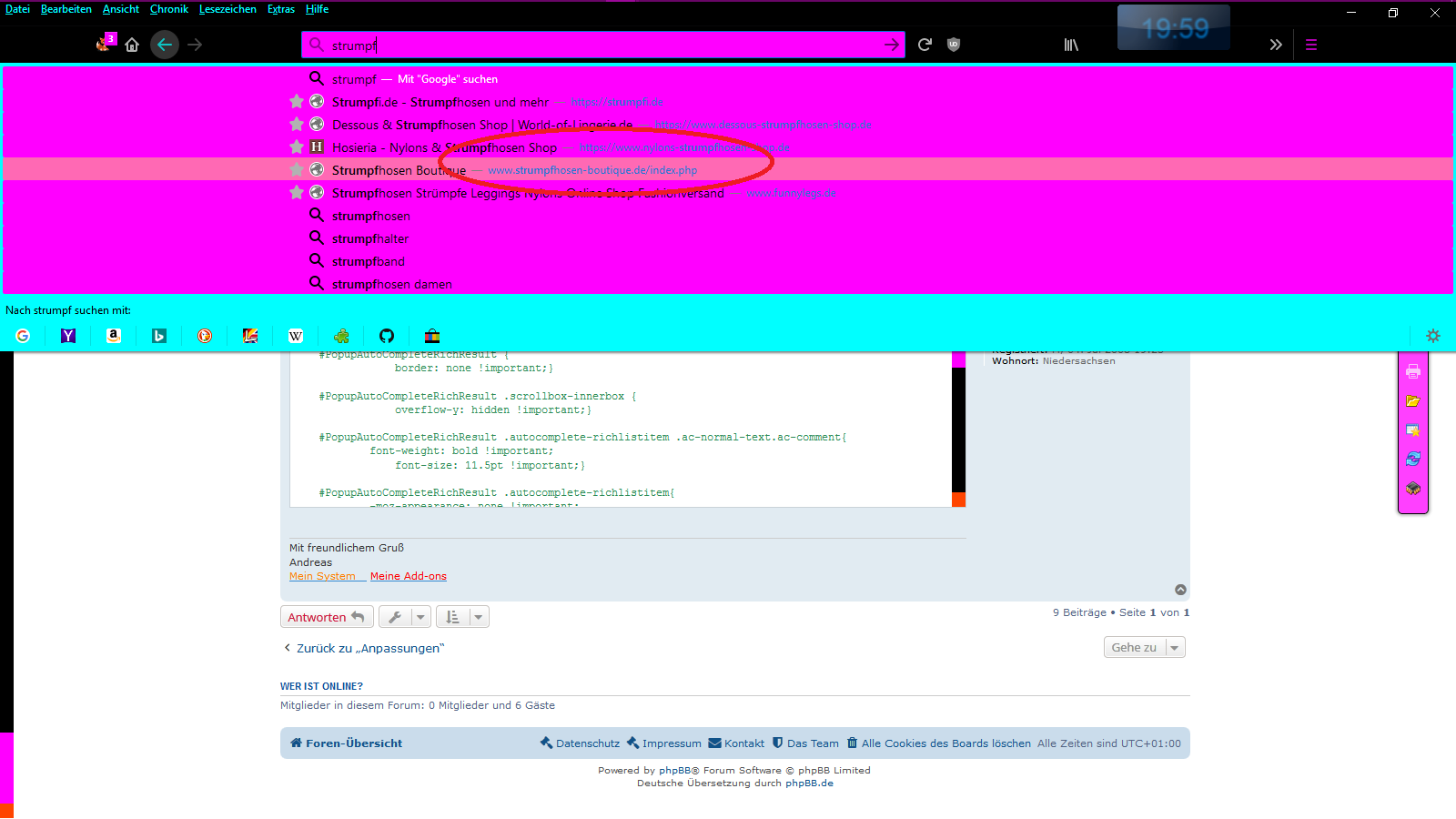The width and height of the screenshot is (1456, 819).
Task: Click 'Alle Cookies des Boards löschen' link
Action: (x=939, y=743)
